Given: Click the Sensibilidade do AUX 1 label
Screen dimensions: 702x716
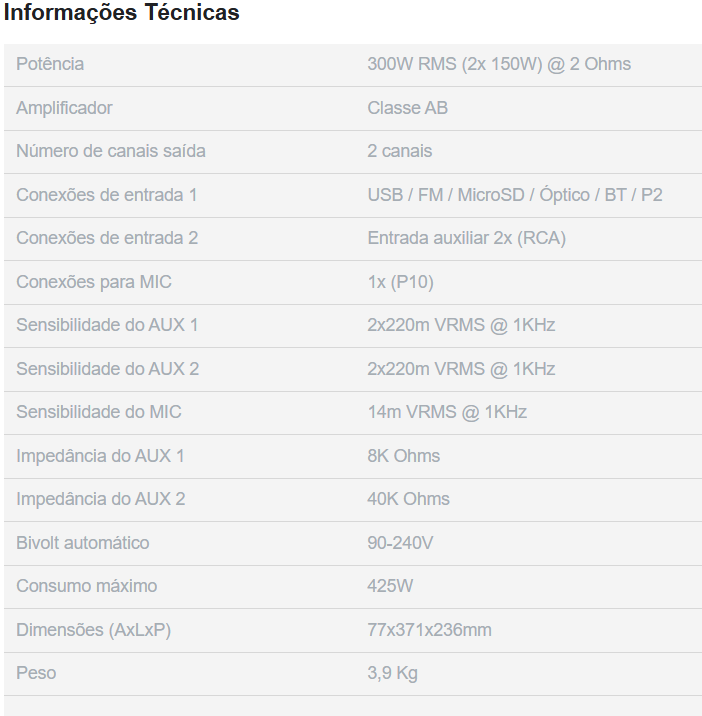Looking at the screenshot, I should tap(107, 325).
